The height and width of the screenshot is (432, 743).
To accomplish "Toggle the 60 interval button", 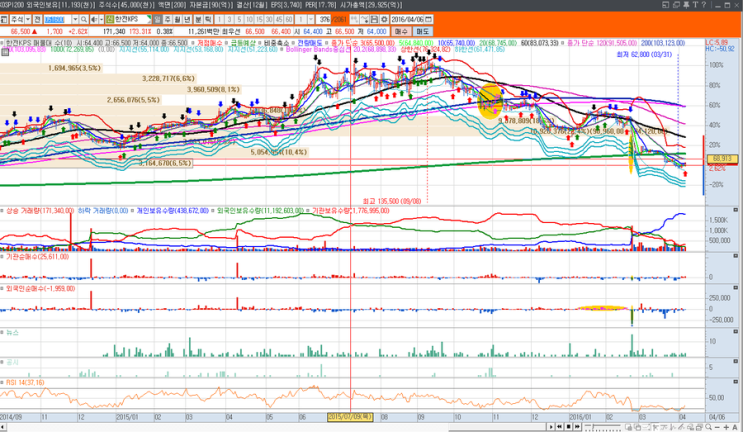I will coord(289,19).
